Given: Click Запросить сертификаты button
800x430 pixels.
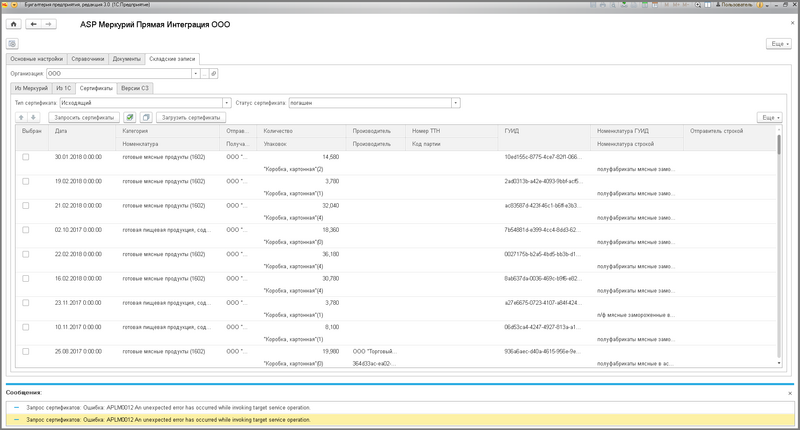Looking at the screenshot, I should 84,117.
